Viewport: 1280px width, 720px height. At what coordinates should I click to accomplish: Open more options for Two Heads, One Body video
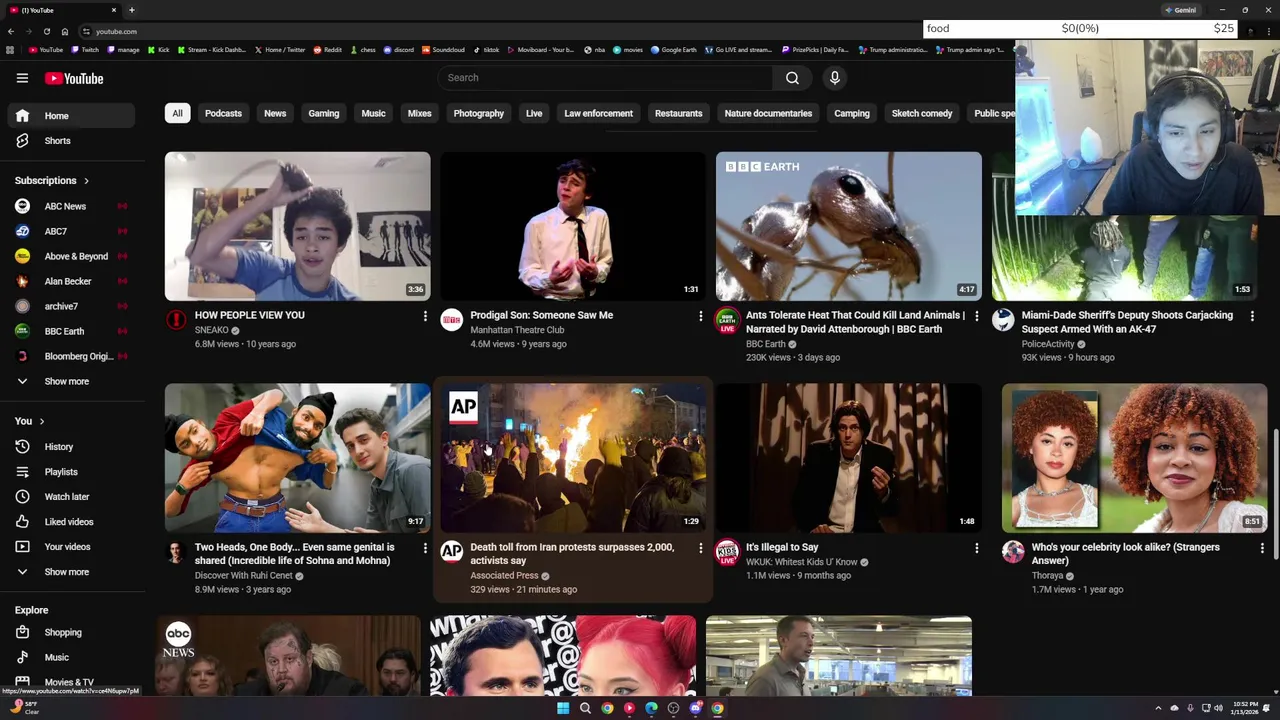point(425,548)
